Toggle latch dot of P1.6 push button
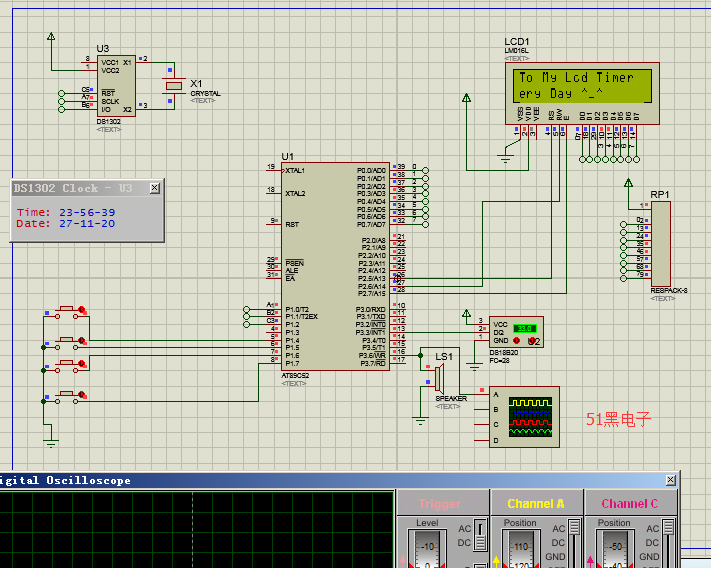The height and width of the screenshot is (568, 711). coord(82,364)
